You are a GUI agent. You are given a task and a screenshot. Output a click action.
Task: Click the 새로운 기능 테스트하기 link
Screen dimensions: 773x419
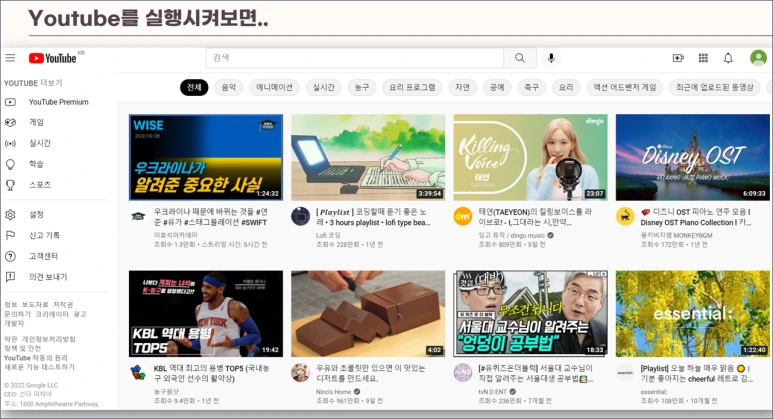[x=39, y=367]
